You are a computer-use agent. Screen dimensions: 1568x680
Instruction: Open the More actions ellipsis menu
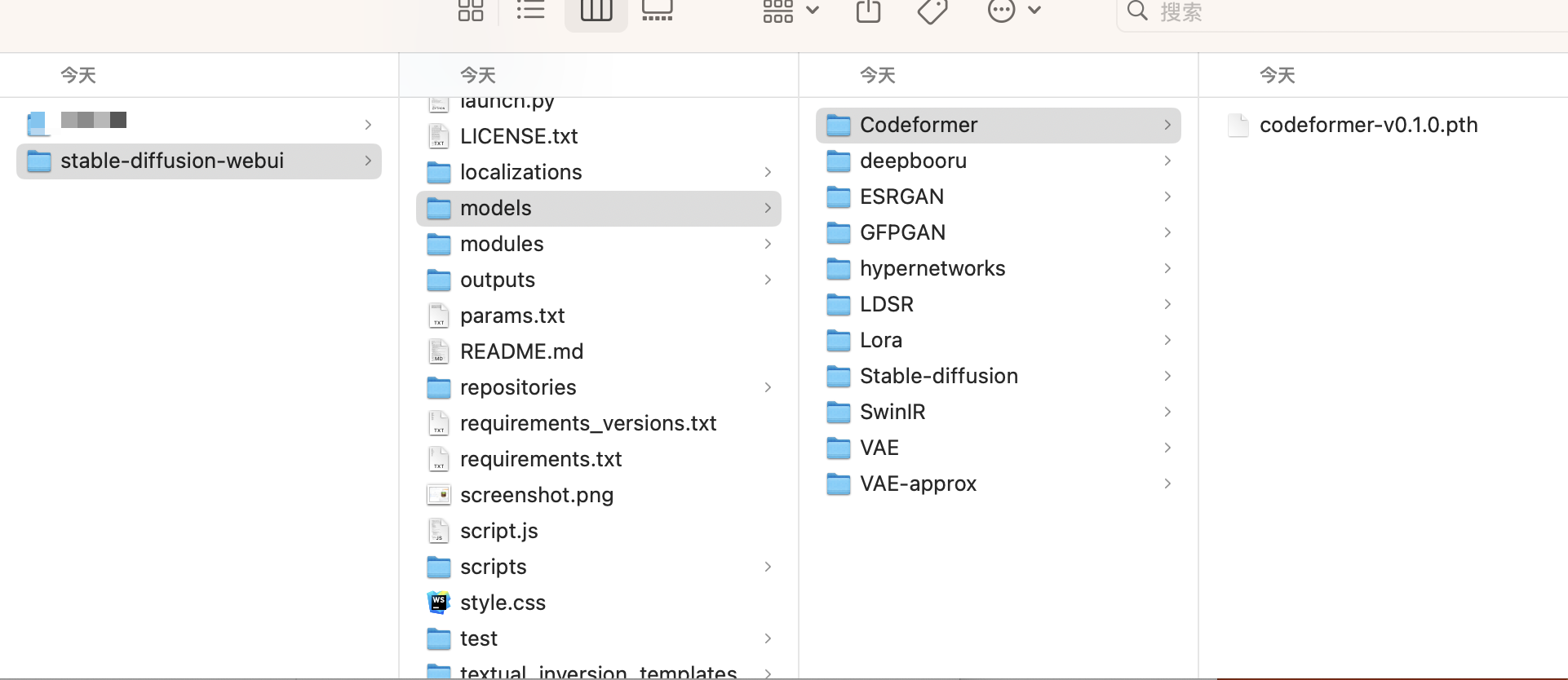(x=1014, y=10)
